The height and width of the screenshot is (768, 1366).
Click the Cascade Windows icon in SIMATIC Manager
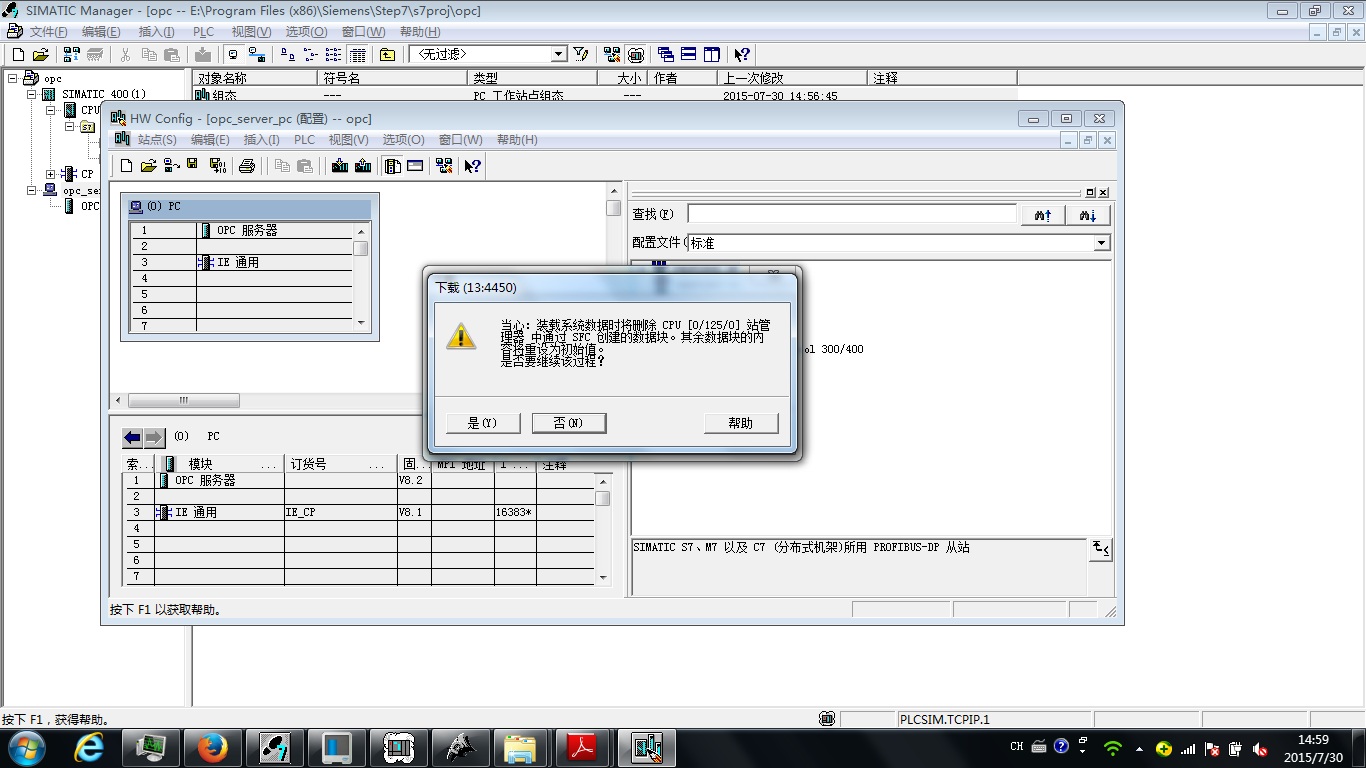pyautogui.click(x=666, y=54)
